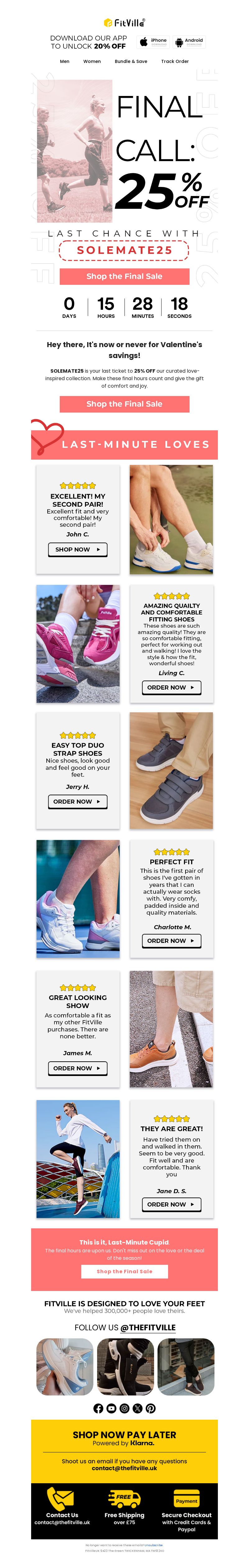This screenshot has width=249, height=1568.
Task: Open the Instagram social icon
Action: tap(125, 1408)
